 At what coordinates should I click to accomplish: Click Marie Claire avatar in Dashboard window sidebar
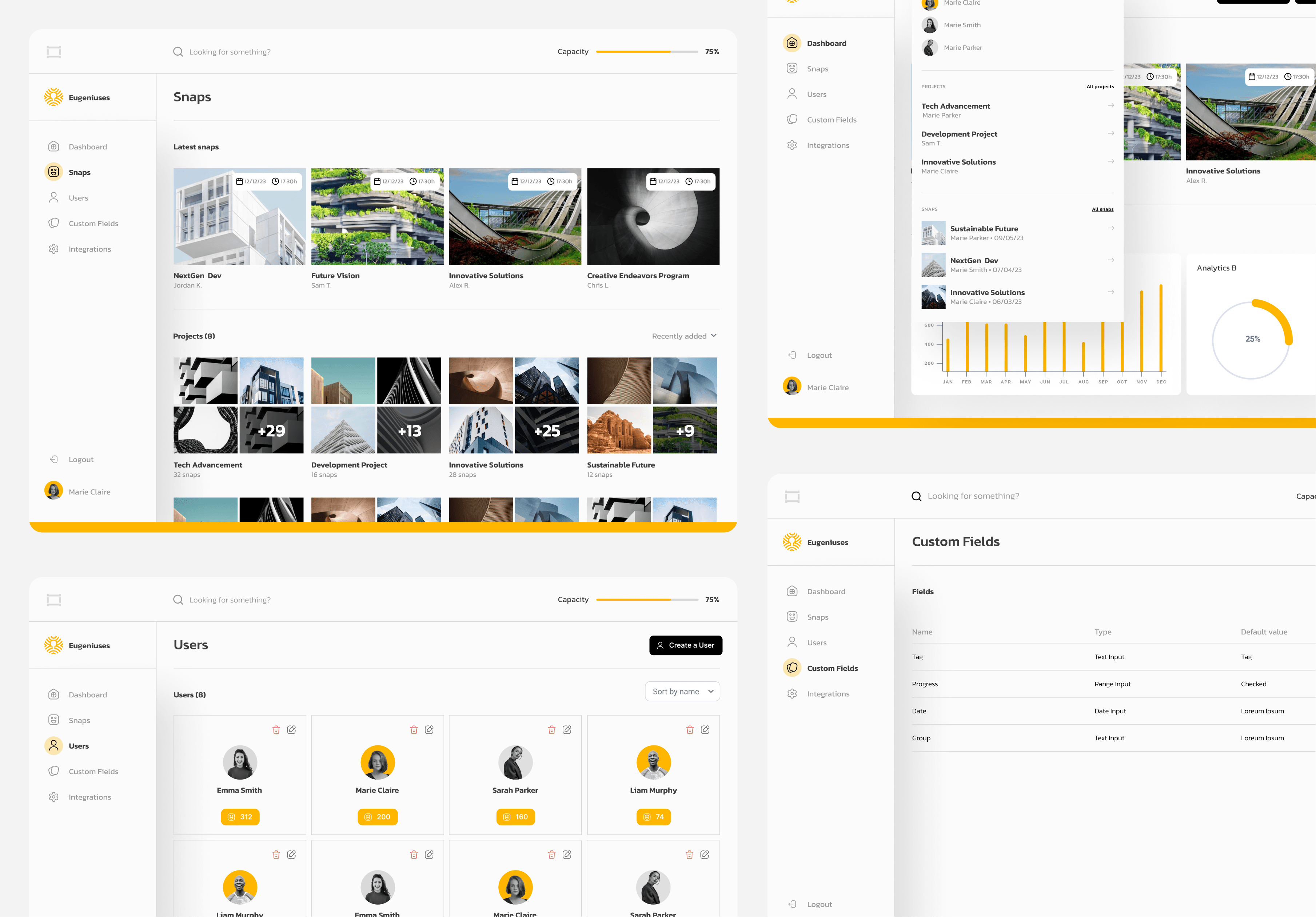click(792, 386)
